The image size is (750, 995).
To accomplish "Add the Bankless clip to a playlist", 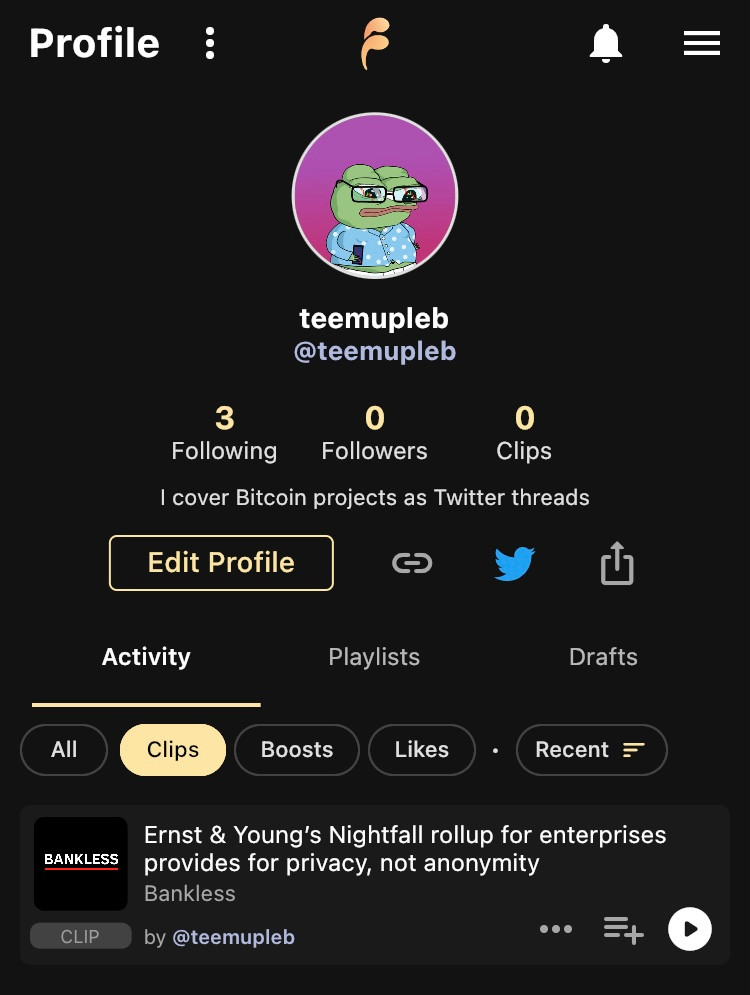I will [623, 929].
